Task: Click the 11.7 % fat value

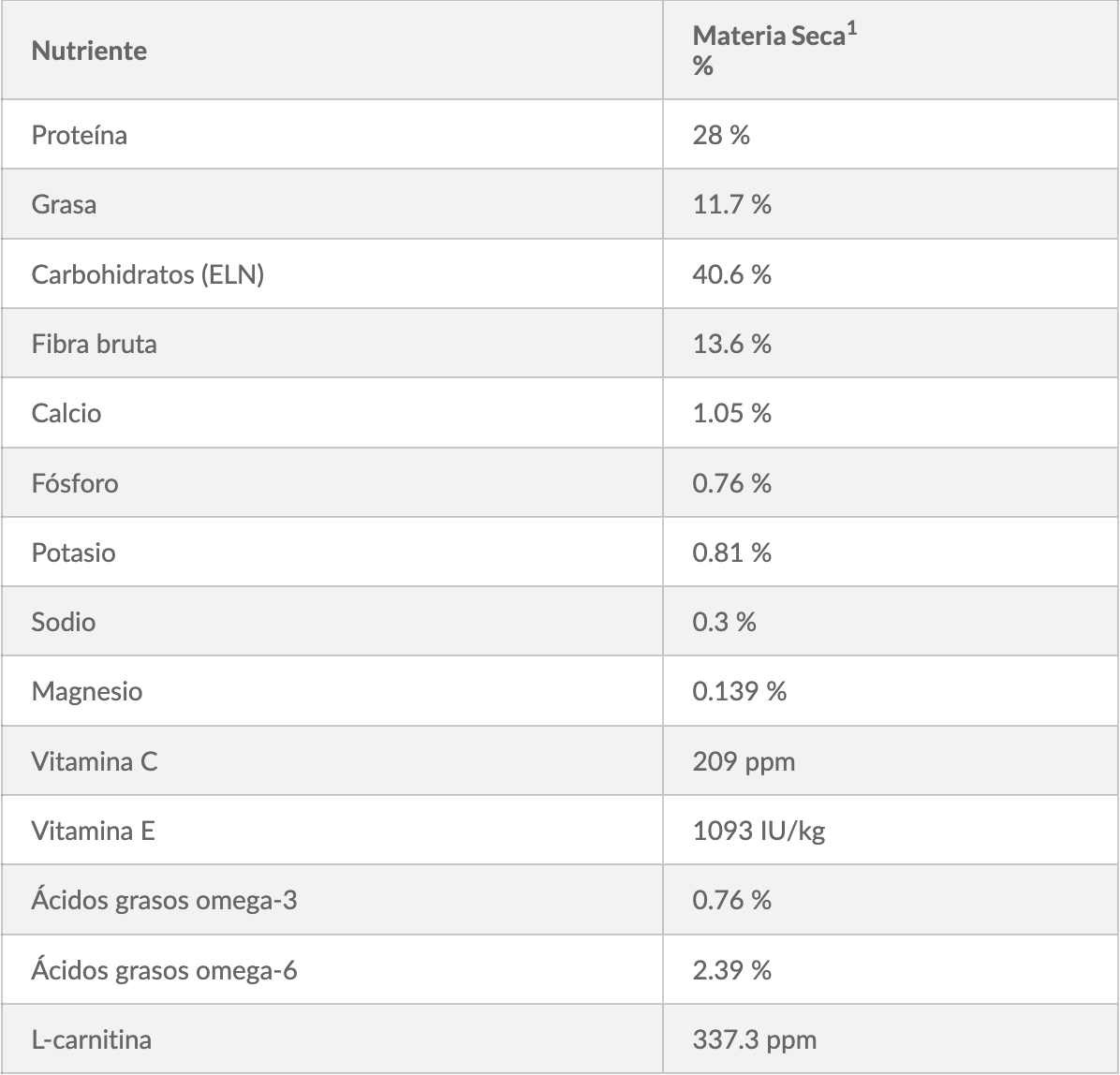Action: pyautogui.click(x=731, y=204)
